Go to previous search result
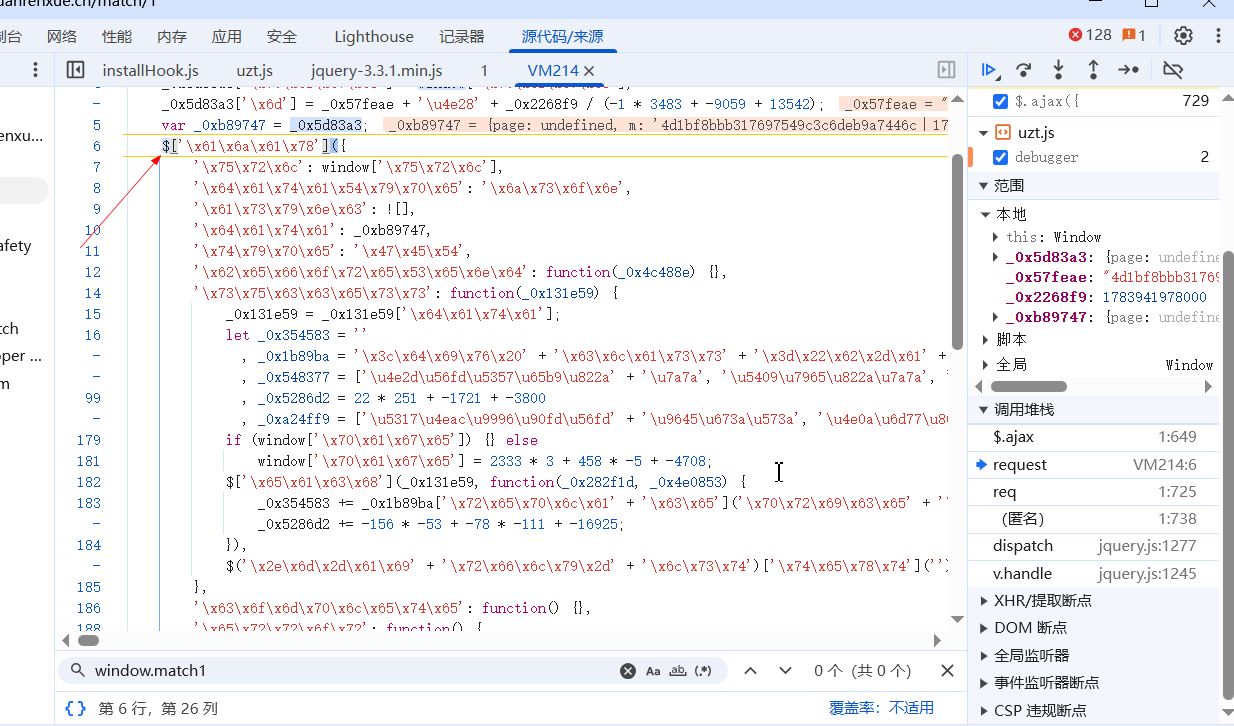The width and height of the screenshot is (1234, 726). coord(750,671)
